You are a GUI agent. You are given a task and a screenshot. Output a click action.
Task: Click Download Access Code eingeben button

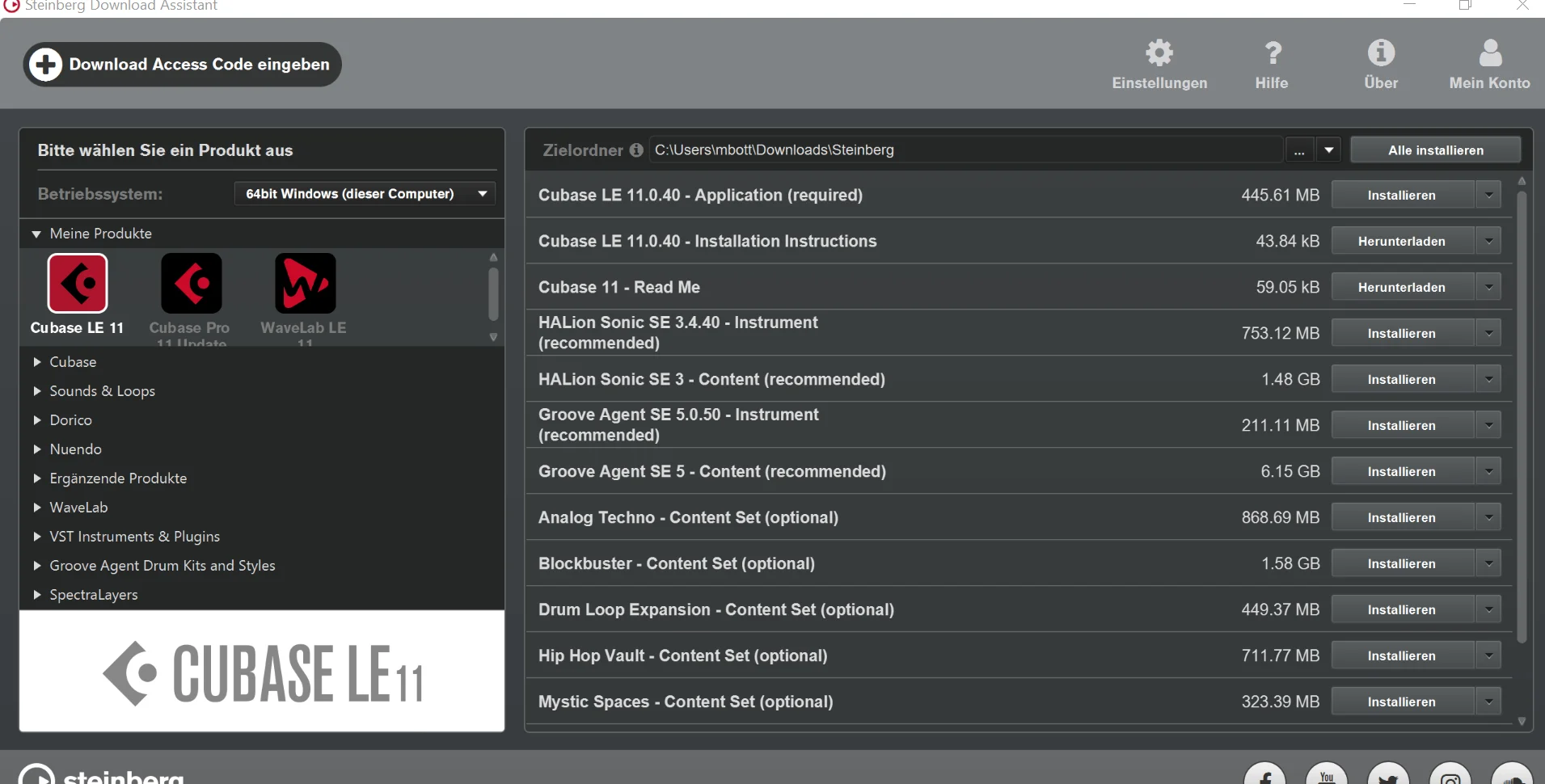pos(183,65)
